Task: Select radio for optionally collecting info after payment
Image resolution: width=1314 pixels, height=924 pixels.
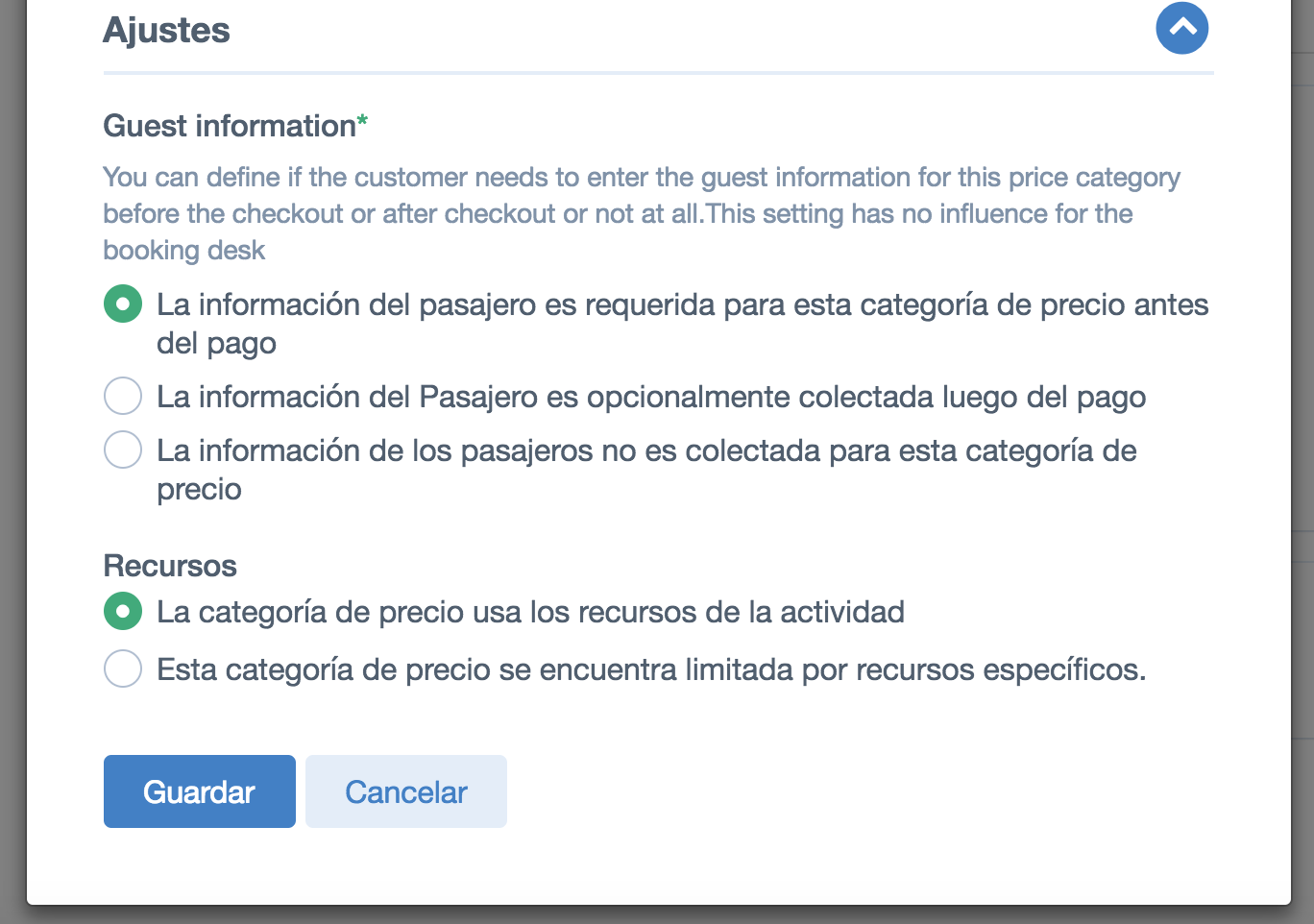Action: [123, 396]
